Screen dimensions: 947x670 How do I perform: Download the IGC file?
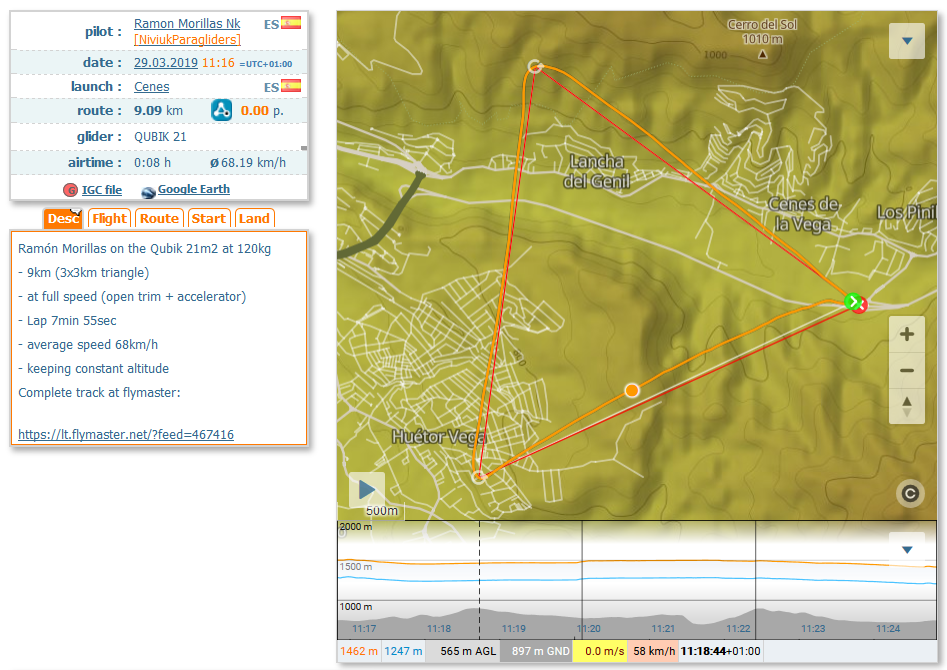[x=101, y=190]
